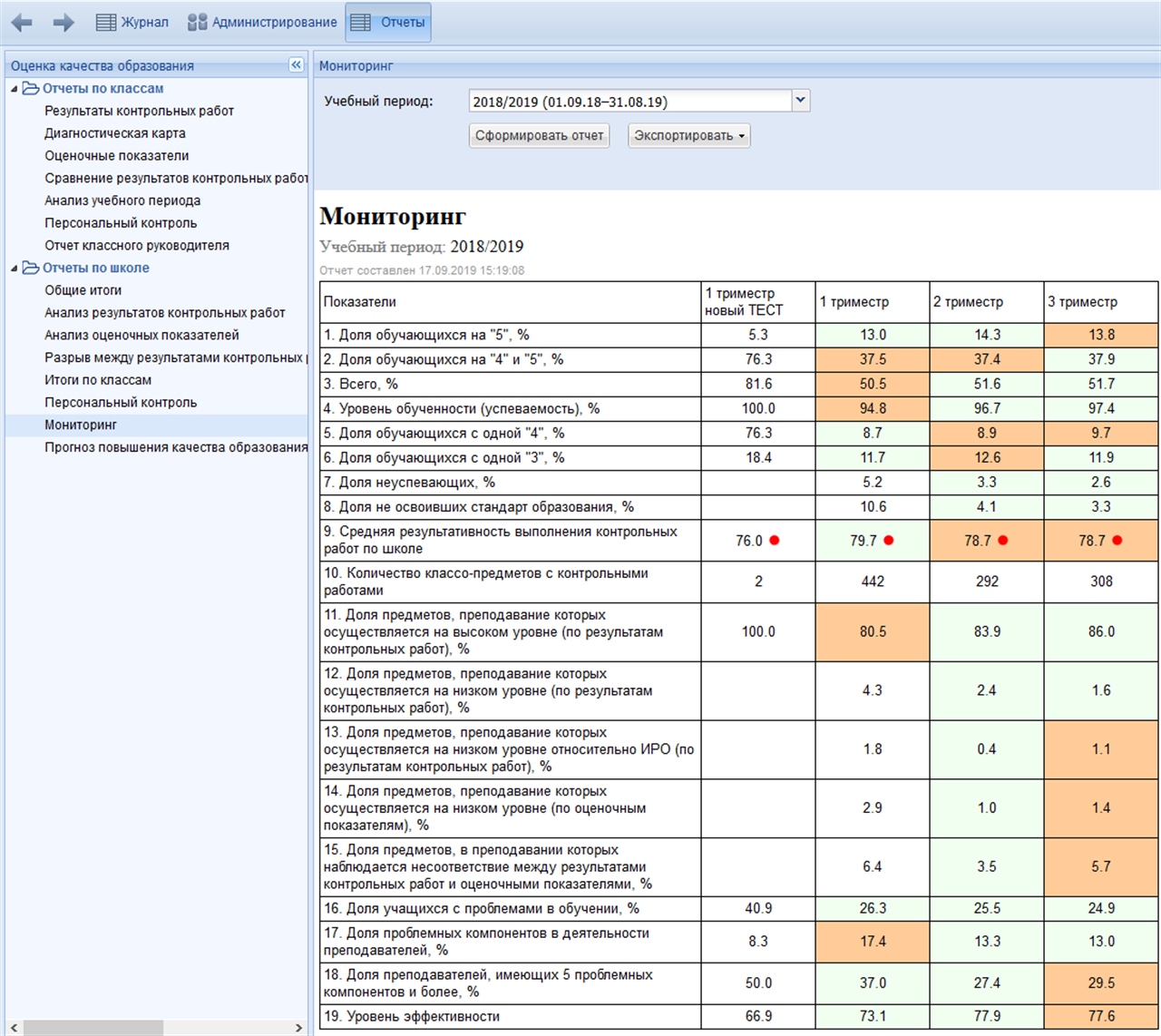The image size is (1161, 1036).
Task: Click the 2 триместр column header
Action: tap(987, 302)
